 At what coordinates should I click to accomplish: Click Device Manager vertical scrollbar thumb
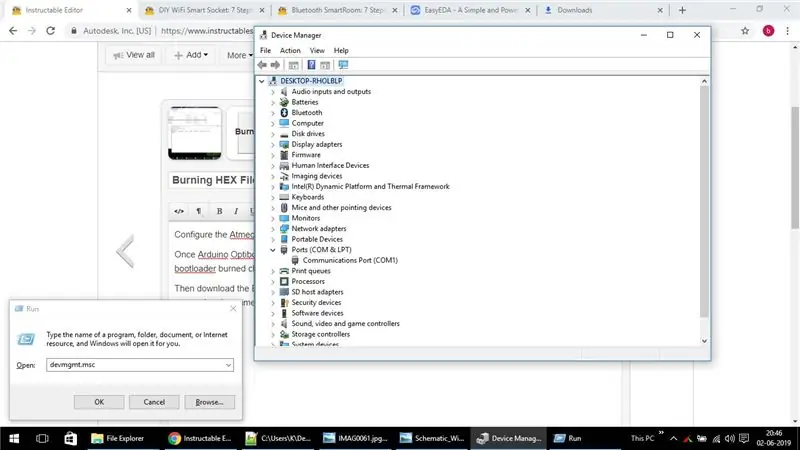pos(704,202)
